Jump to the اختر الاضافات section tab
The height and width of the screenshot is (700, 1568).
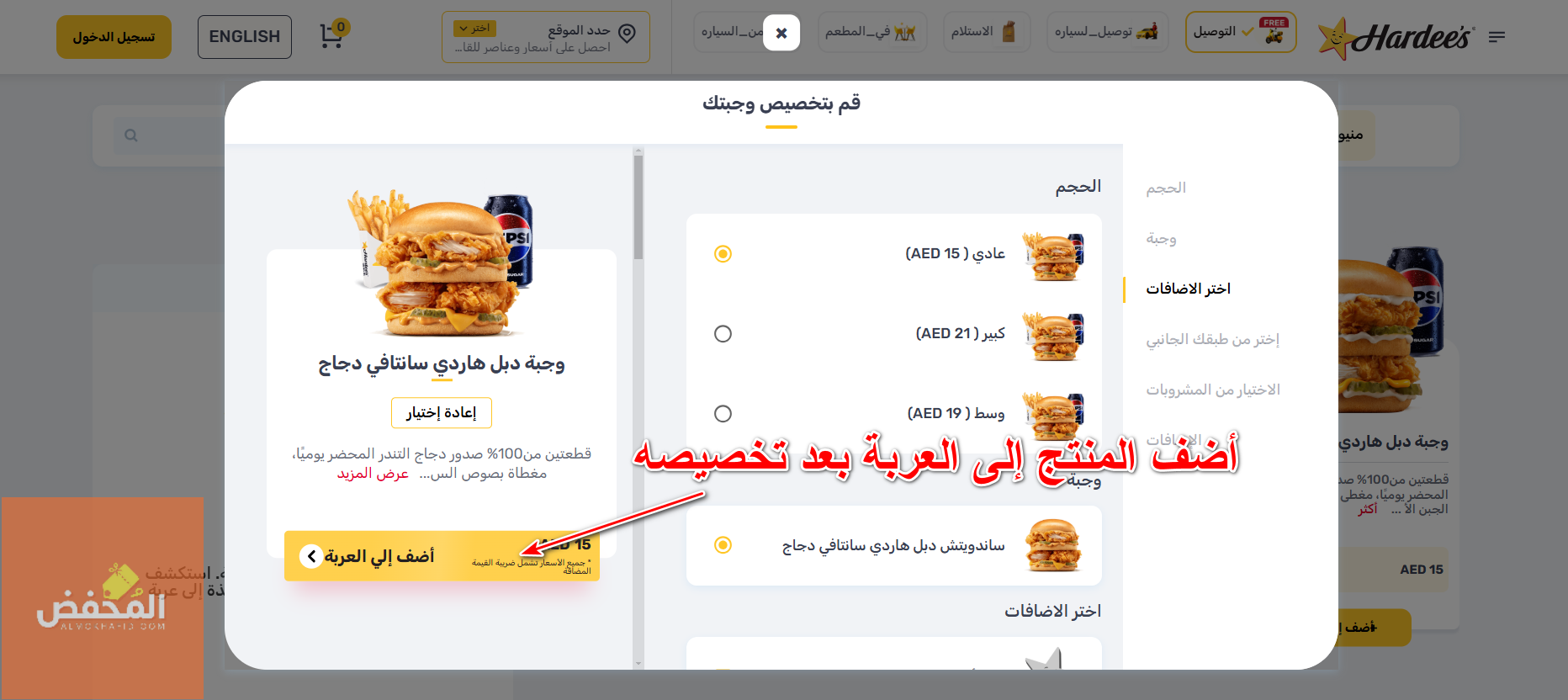(1188, 289)
